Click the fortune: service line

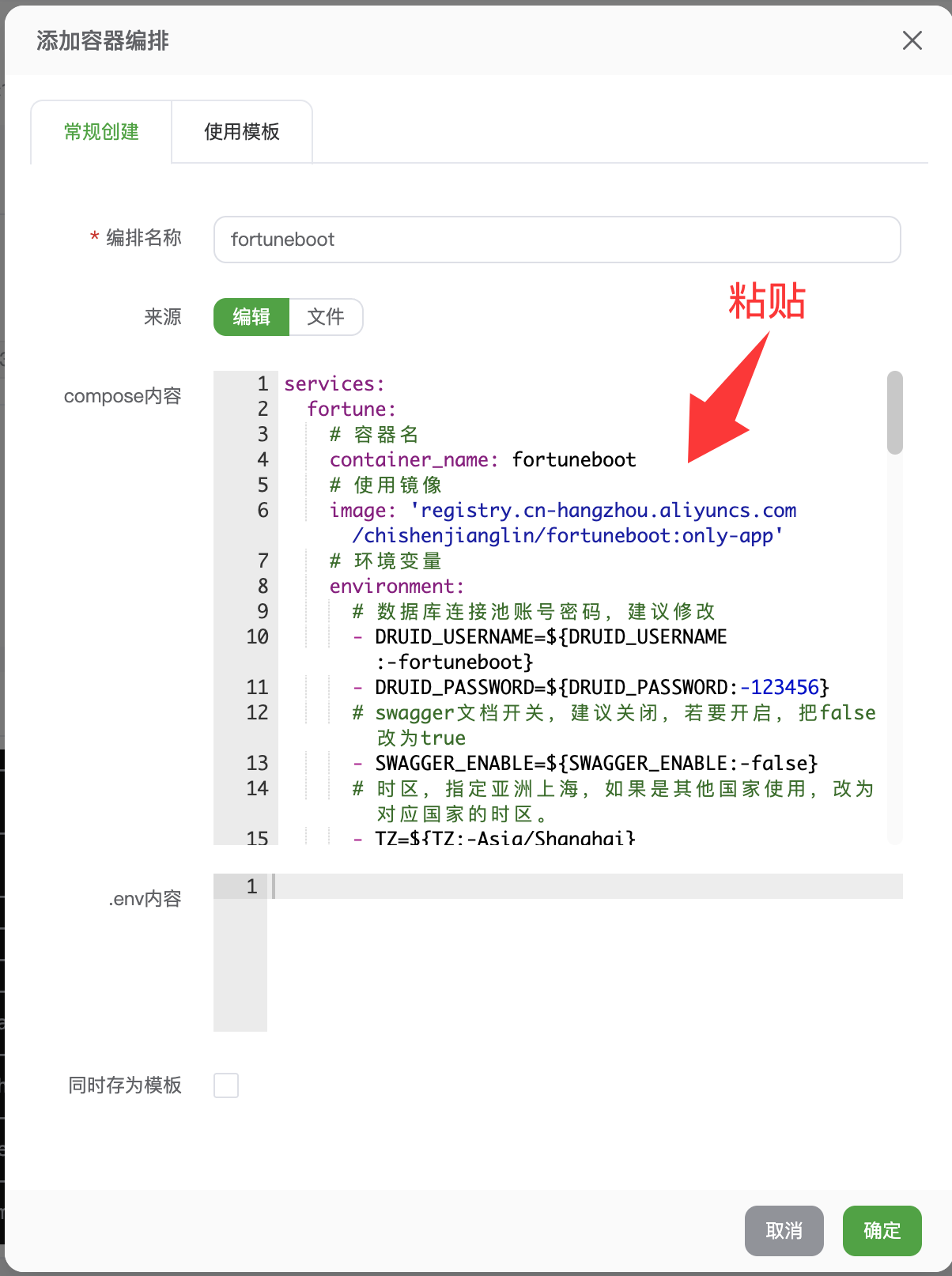[x=352, y=410]
